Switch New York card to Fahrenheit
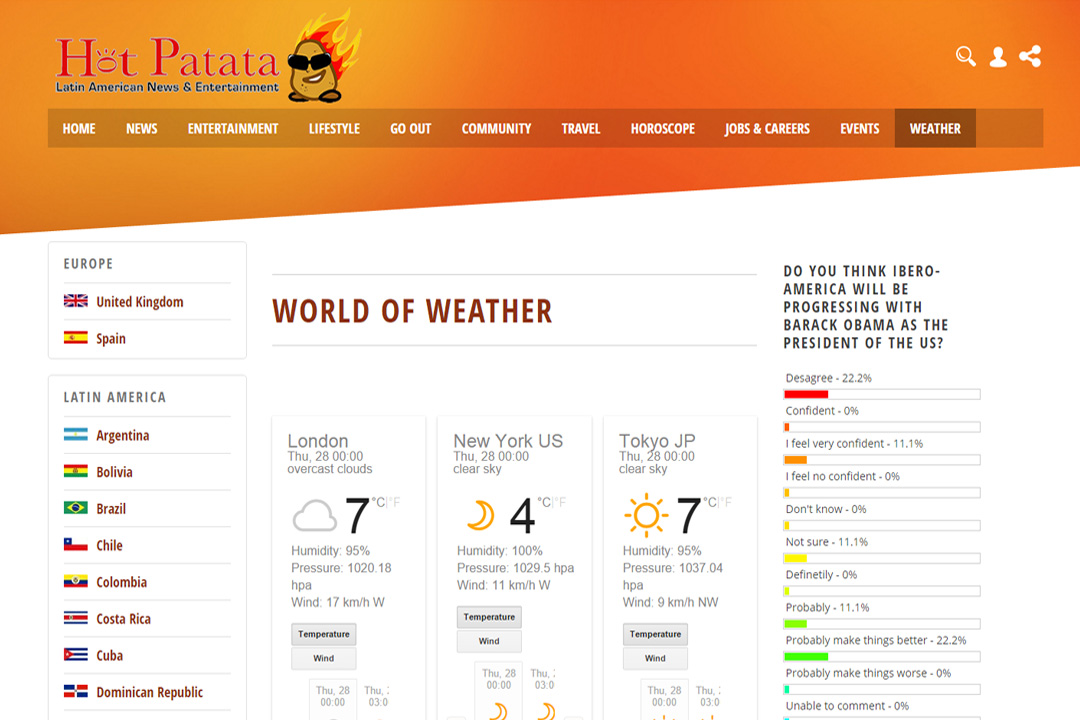The width and height of the screenshot is (1080, 720). tap(561, 502)
